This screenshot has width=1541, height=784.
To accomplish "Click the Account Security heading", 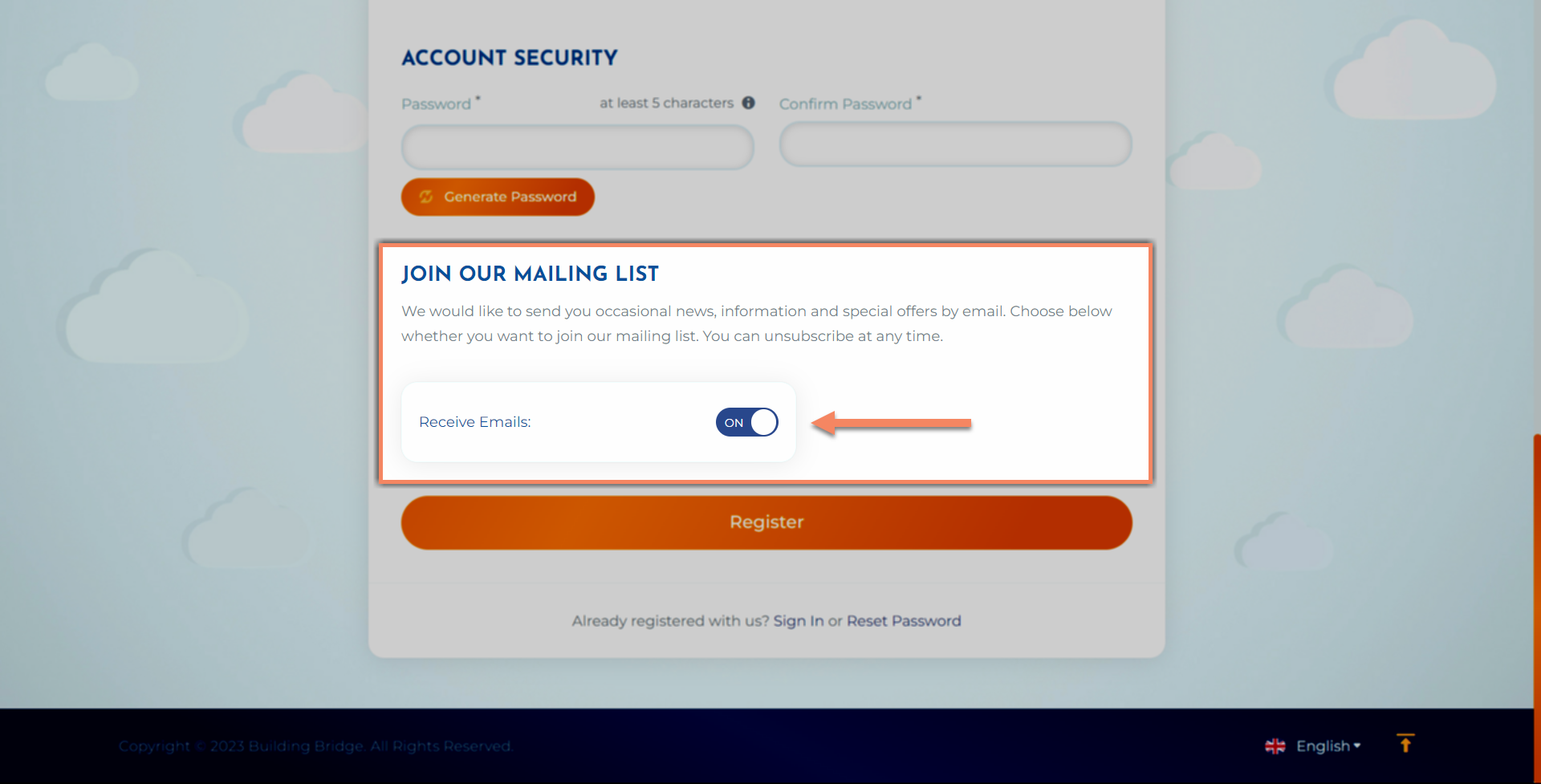I will click(510, 58).
